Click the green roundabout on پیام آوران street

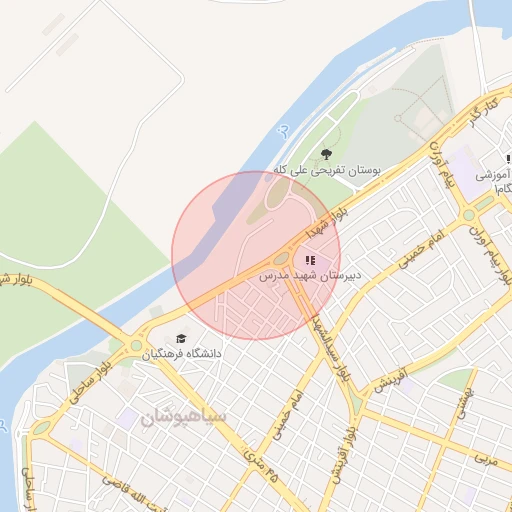click(x=469, y=215)
